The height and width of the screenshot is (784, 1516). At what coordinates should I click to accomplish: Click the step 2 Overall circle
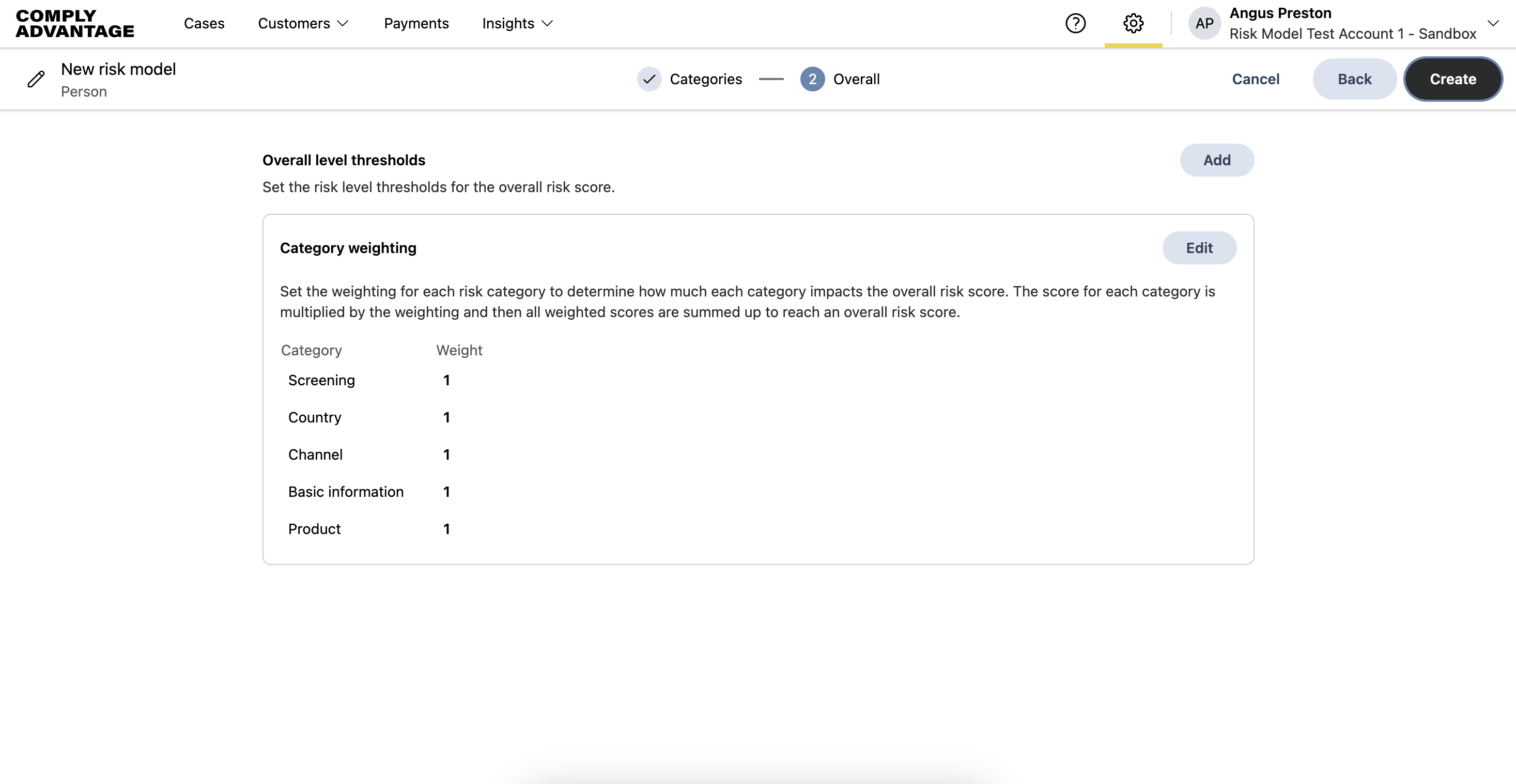click(812, 80)
